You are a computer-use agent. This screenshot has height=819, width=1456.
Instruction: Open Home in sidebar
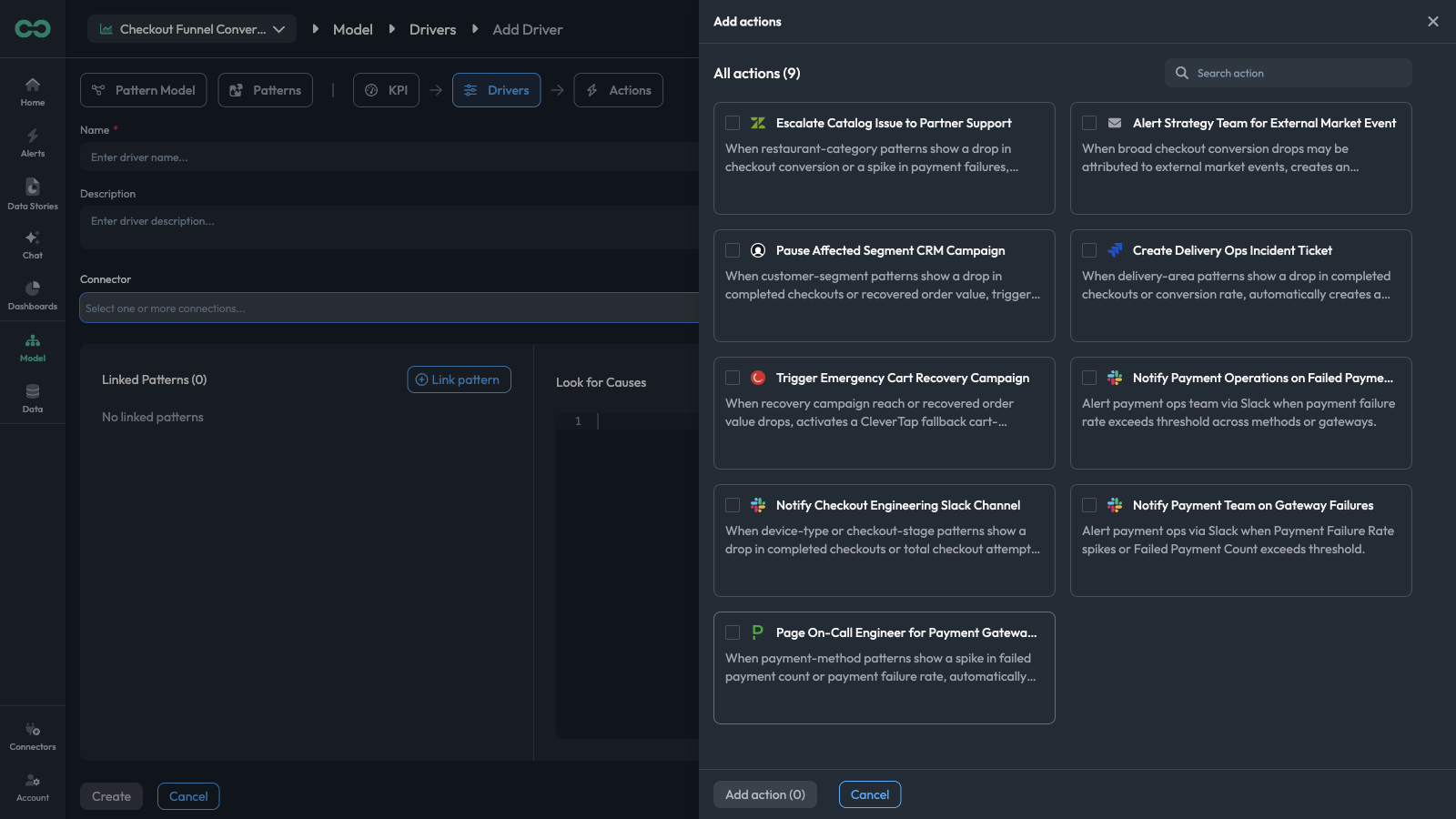pos(33,92)
